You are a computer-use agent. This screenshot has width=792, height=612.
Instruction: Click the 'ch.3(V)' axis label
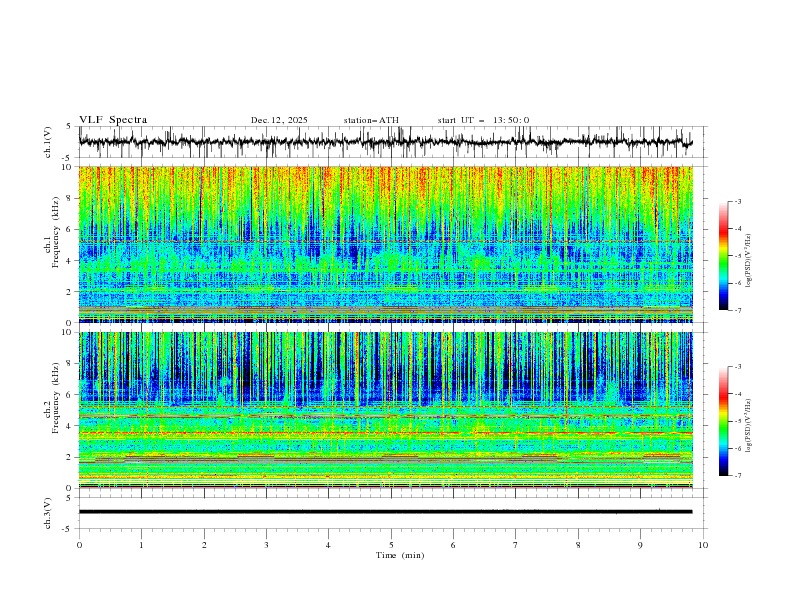48,513
